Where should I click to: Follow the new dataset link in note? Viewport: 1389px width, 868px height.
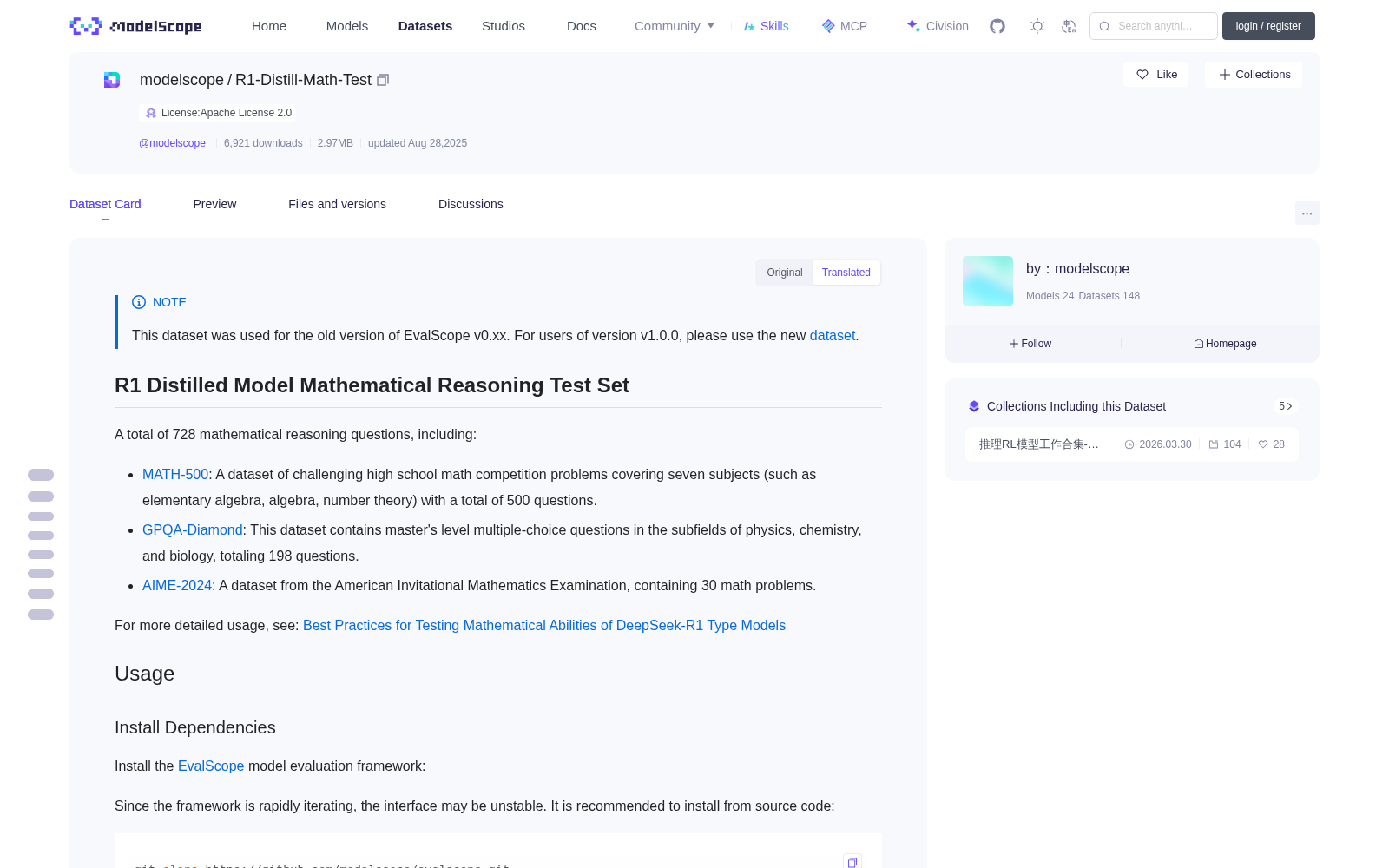tap(833, 335)
